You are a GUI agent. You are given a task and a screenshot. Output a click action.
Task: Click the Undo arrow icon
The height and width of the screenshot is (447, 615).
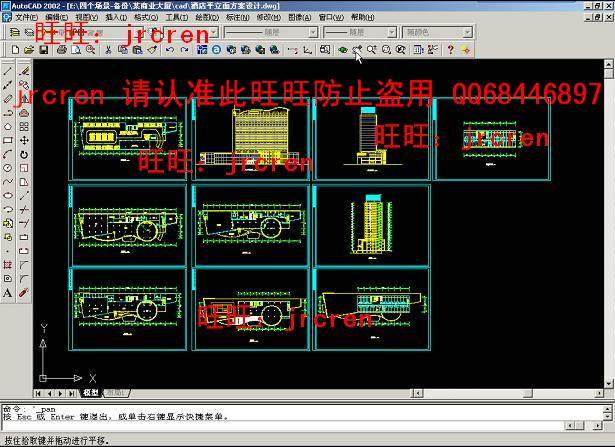pos(170,50)
